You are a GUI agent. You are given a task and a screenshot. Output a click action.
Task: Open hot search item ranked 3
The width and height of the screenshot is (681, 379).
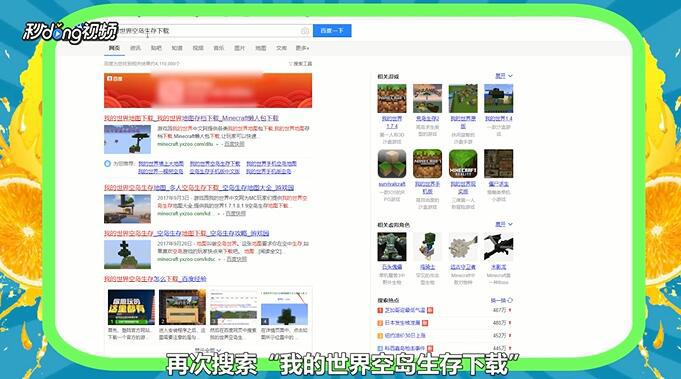[x=405, y=336]
